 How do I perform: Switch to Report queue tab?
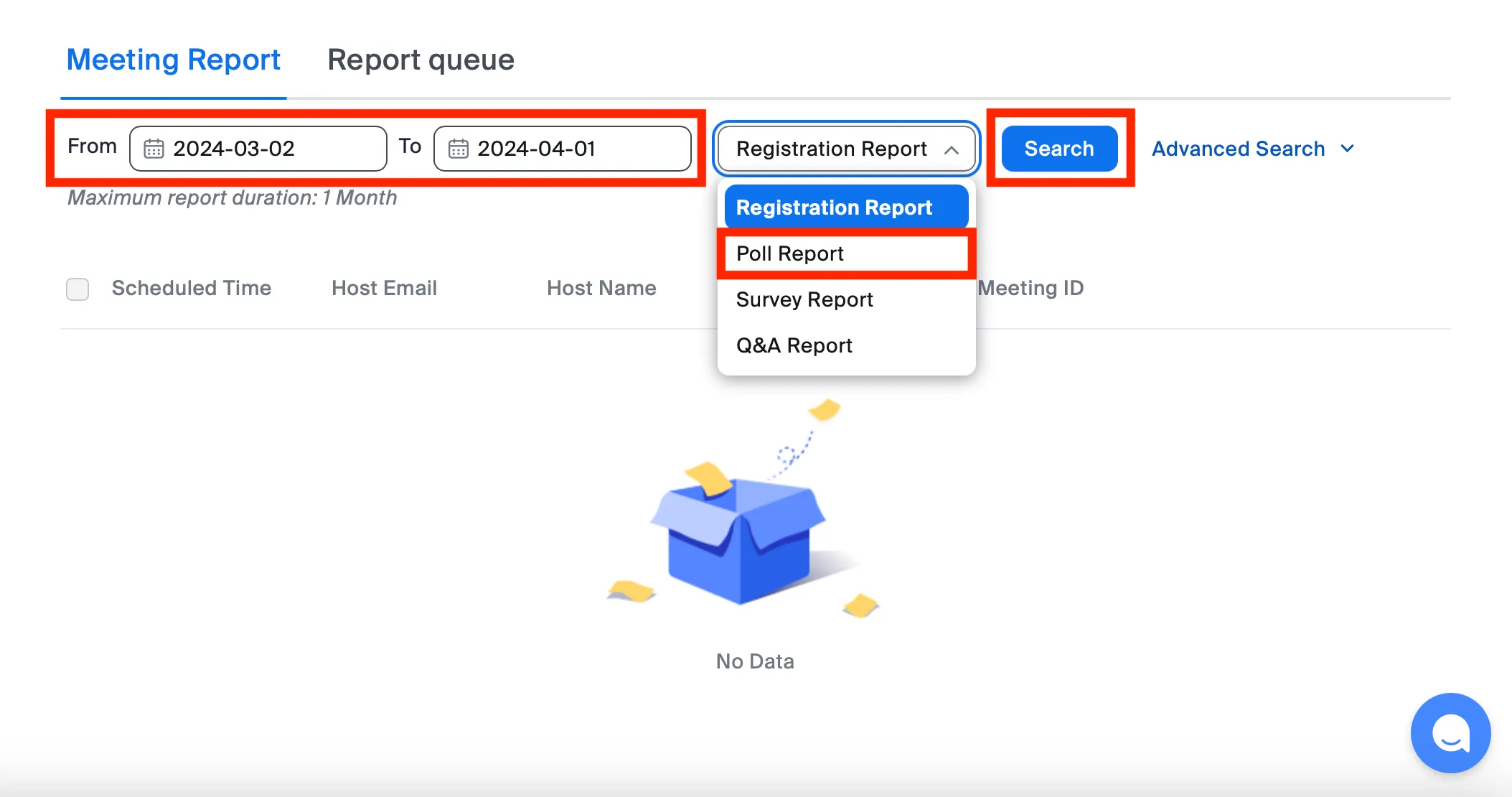421,60
